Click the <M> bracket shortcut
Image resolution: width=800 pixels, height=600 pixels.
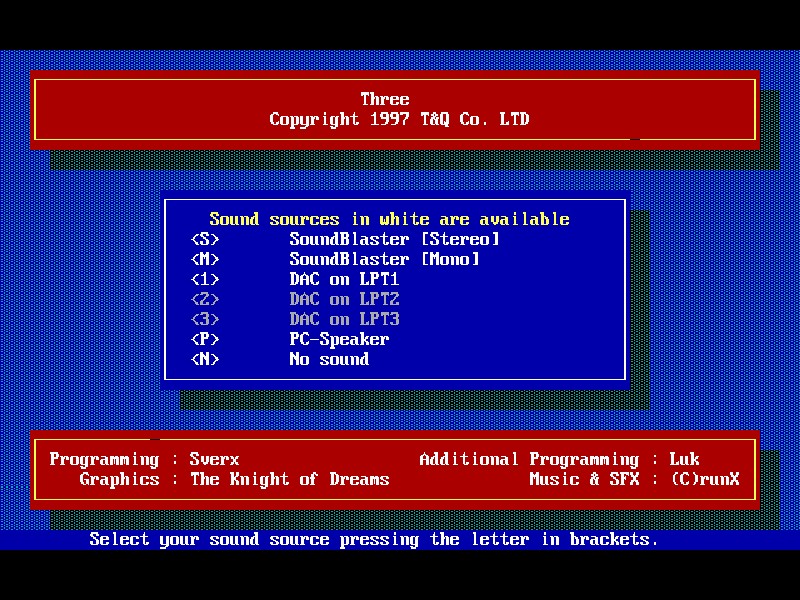click(204, 259)
